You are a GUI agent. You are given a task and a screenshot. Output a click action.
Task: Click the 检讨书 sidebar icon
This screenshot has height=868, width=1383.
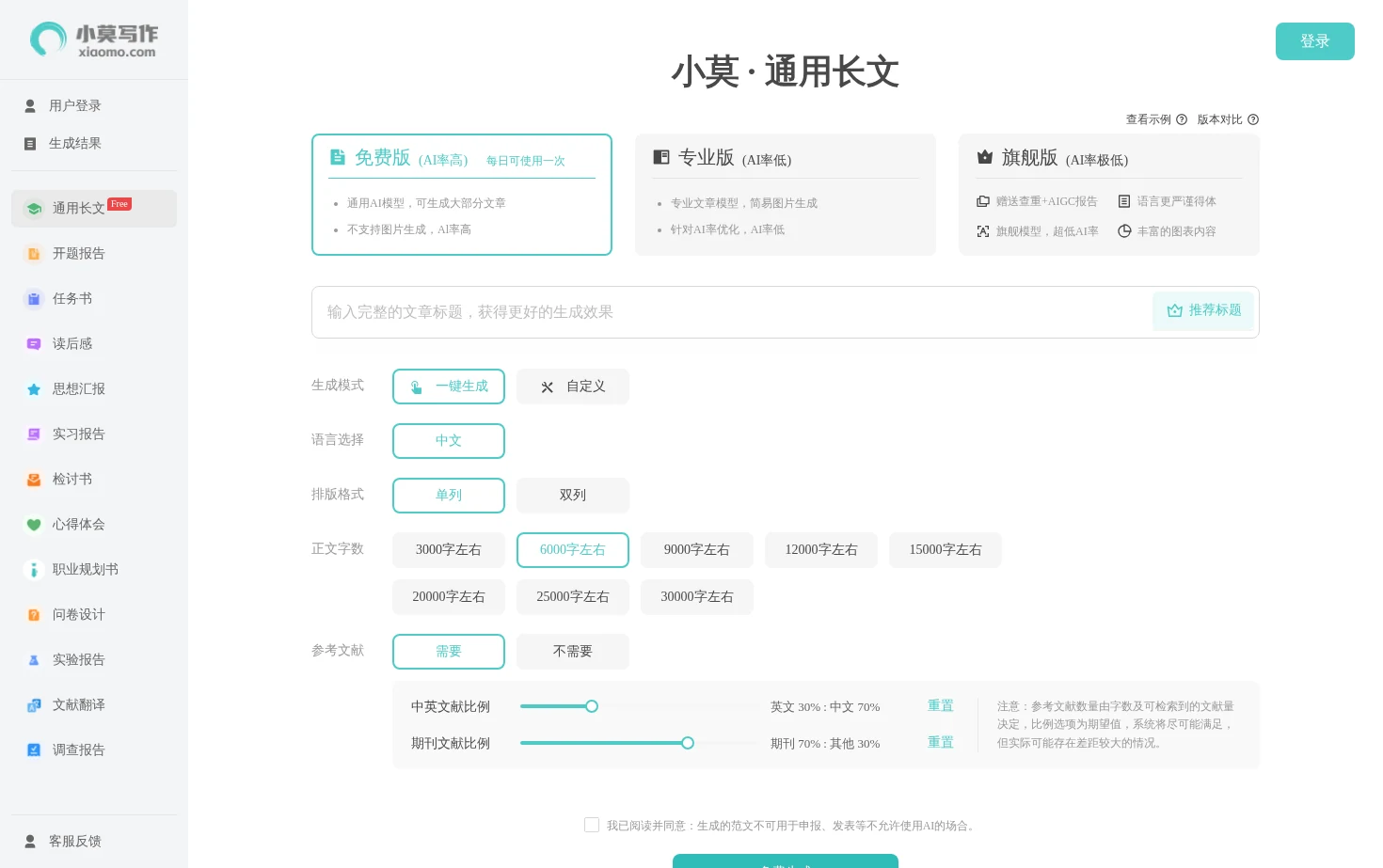click(x=34, y=480)
